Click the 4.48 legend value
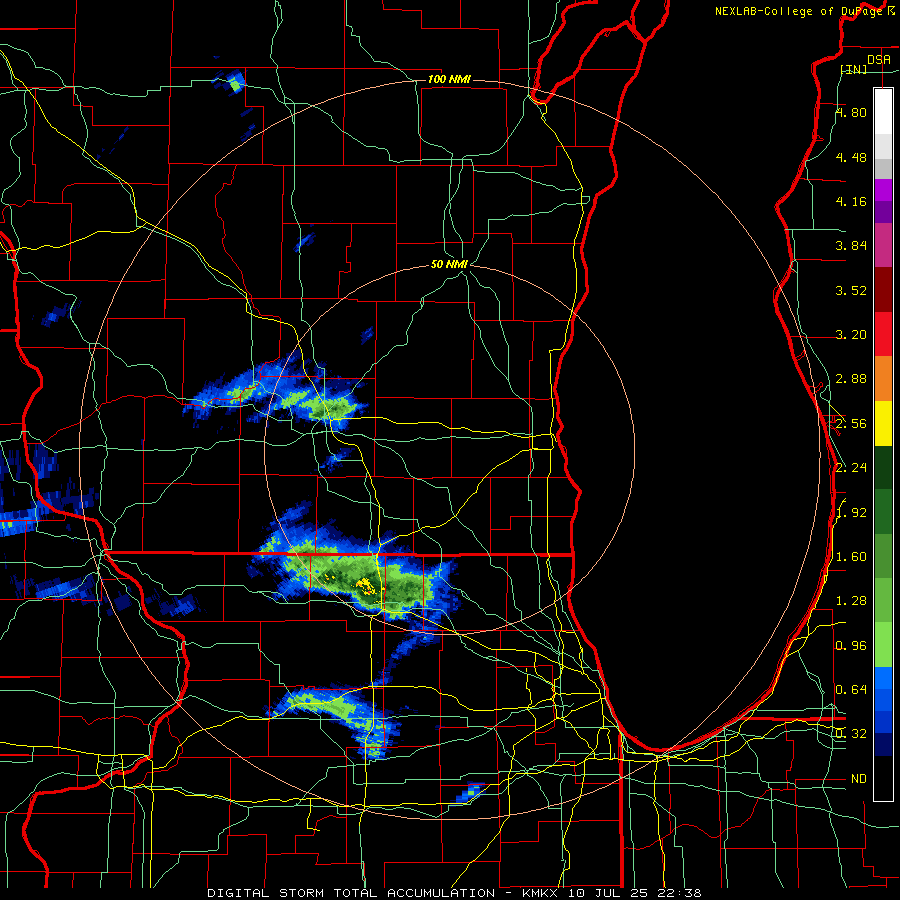The image size is (900, 900). click(851, 157)
